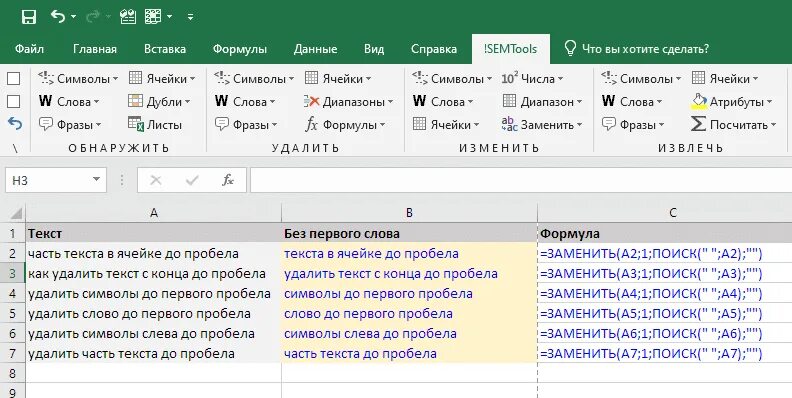The height and width of the screenshot is (398, 792).
Task: Open Фразы menu in УДАЛИТЬ group
Action: point(246,124)
